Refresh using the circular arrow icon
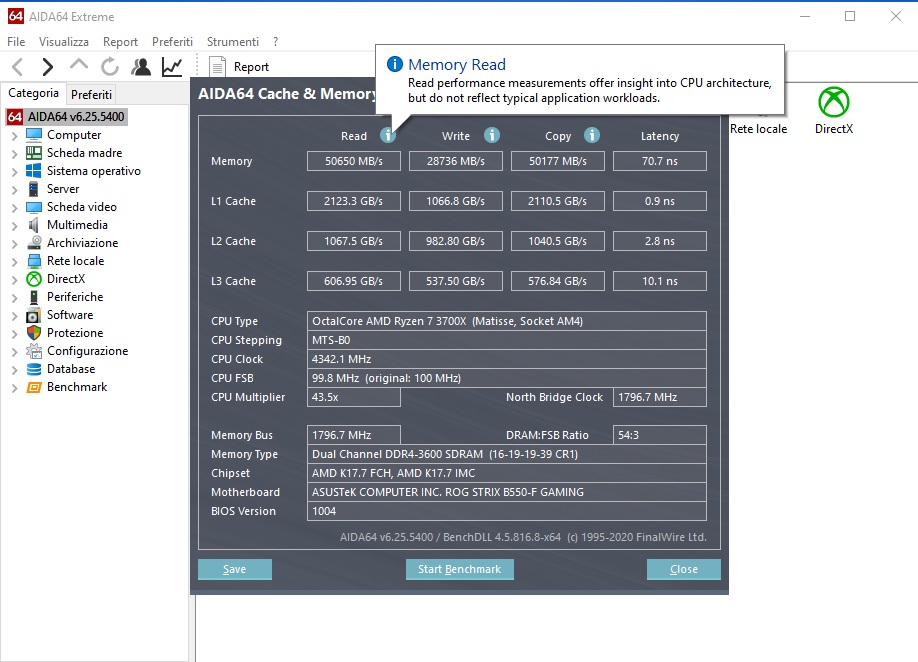 109,67
